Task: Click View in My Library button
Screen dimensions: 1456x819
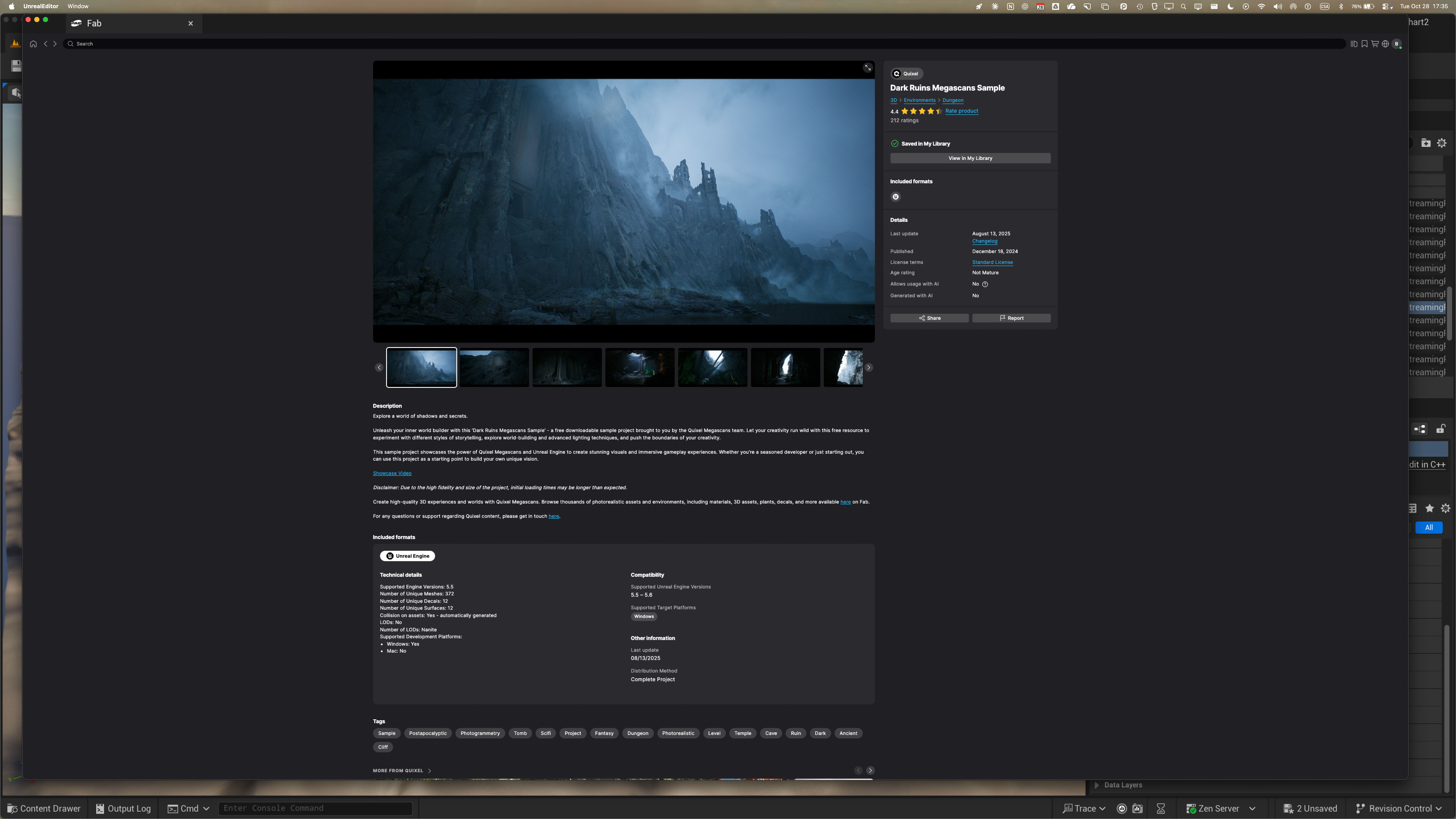Action: (x=970, y=158)
